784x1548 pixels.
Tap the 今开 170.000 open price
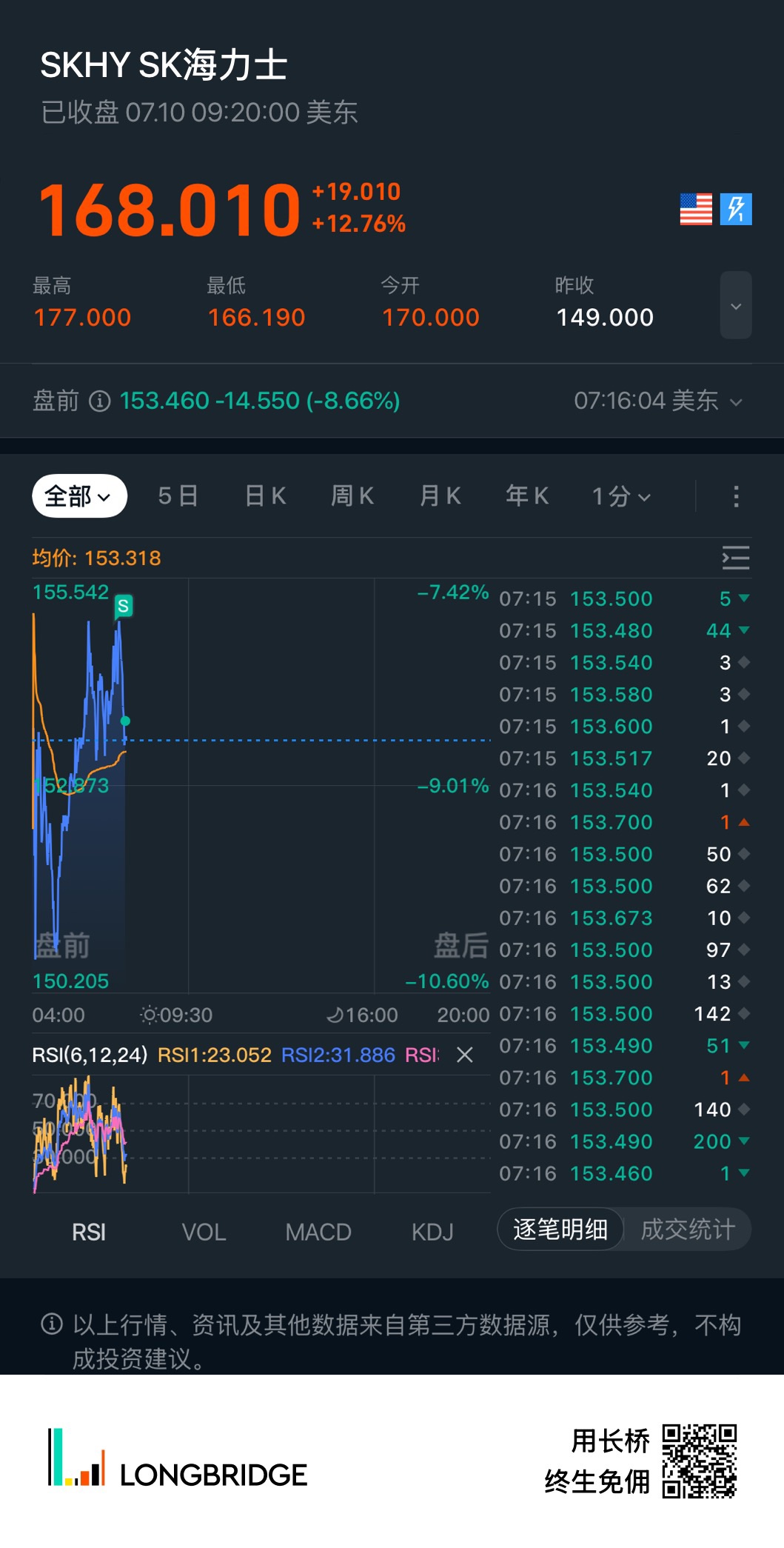[431, 302]
